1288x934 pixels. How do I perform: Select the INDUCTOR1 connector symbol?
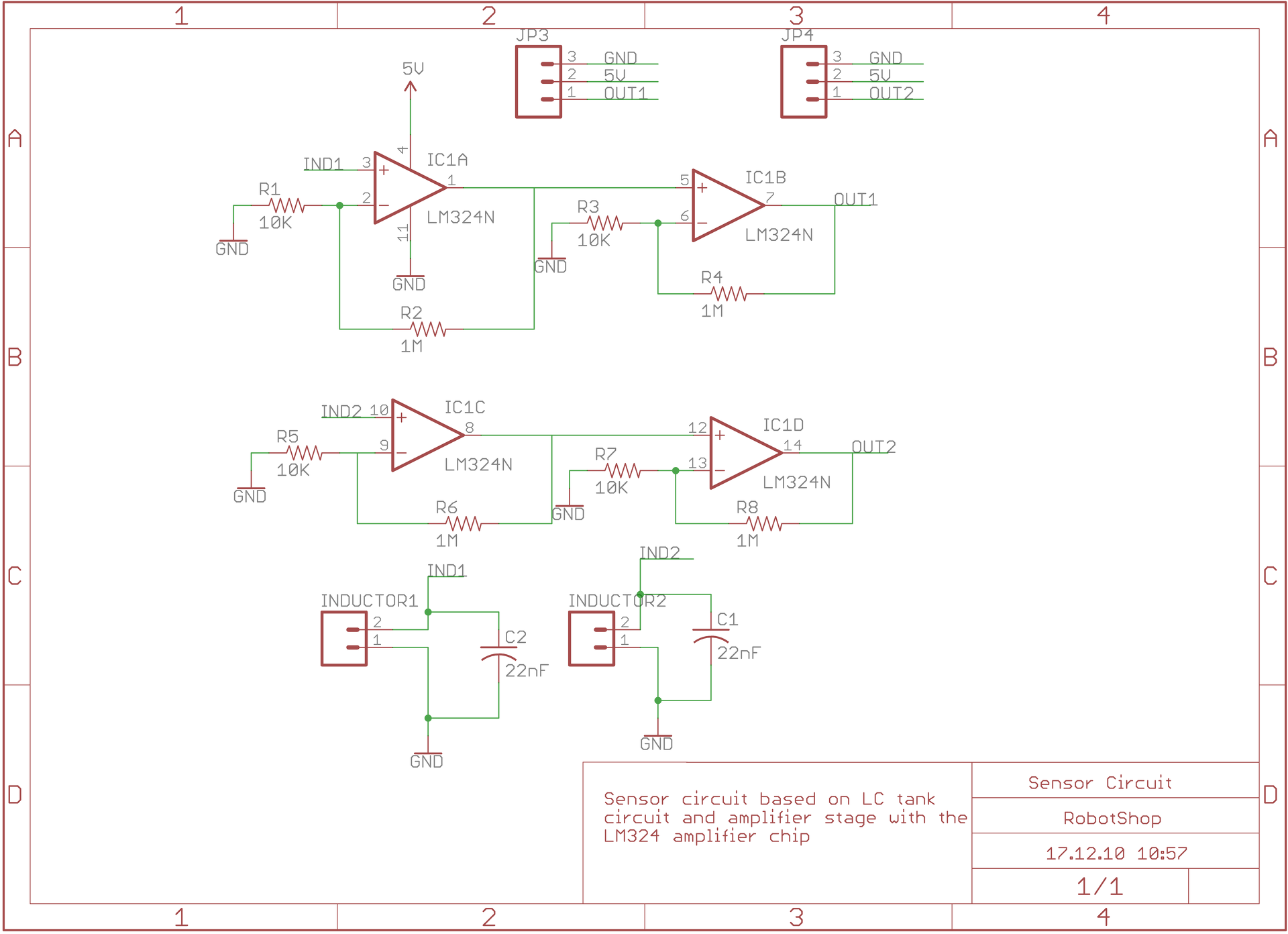pos(344,639)
